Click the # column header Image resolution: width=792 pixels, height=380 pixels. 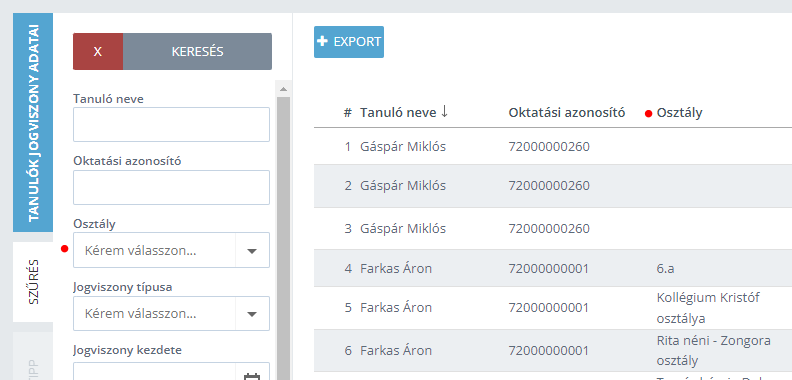click(348, 113)
